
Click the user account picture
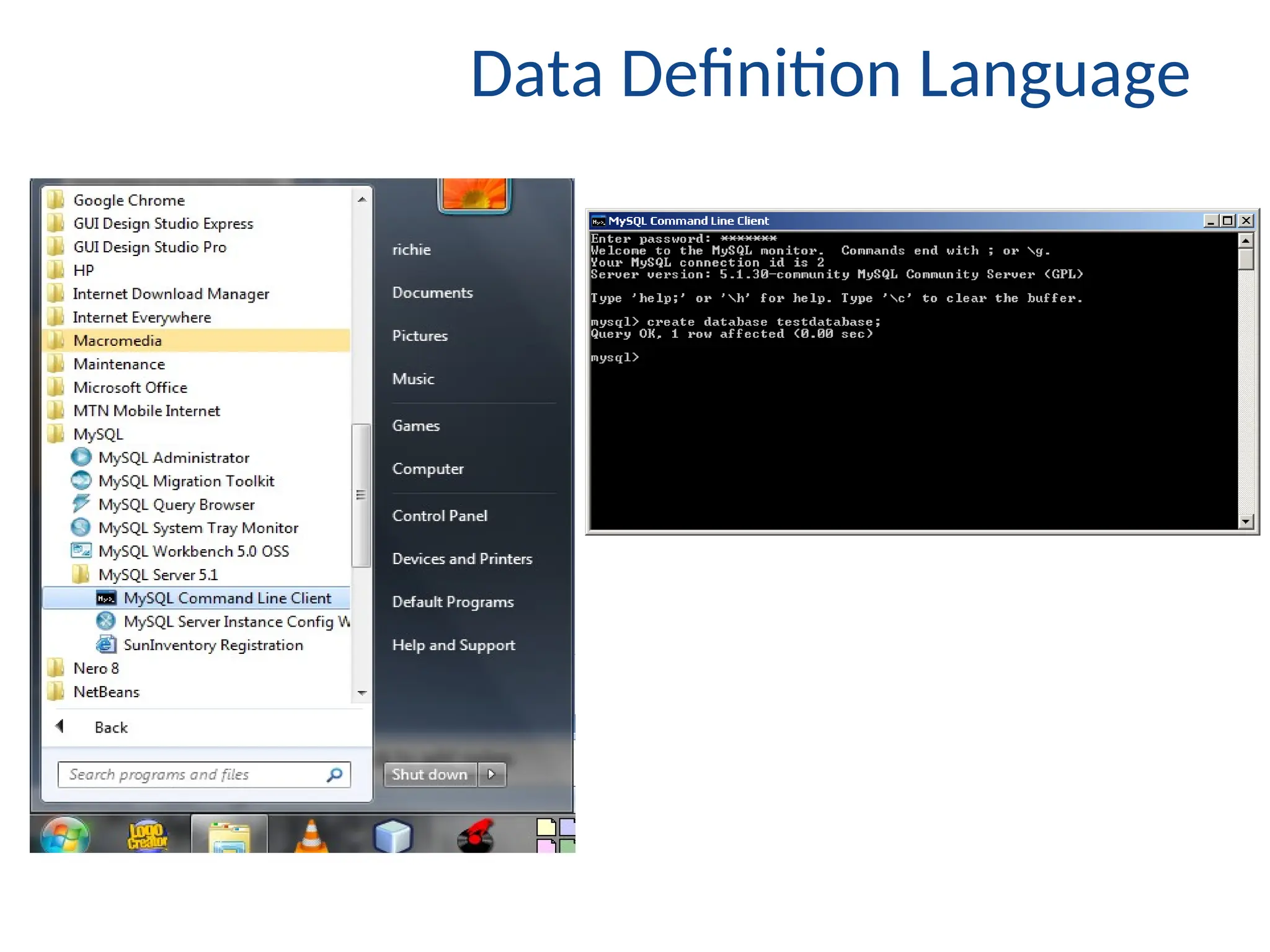(x=474, y=195)
